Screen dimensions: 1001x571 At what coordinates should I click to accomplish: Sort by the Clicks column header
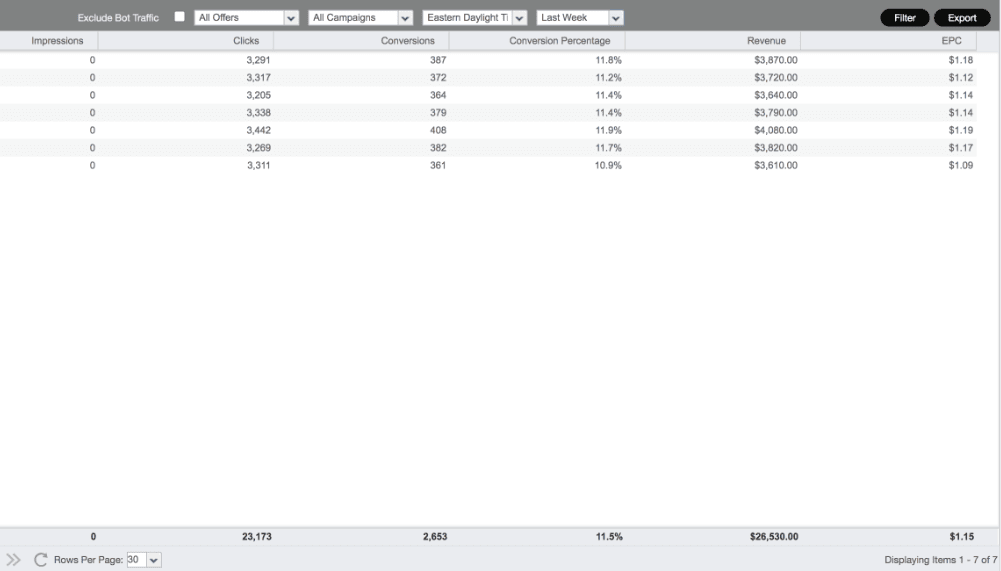[246, 41]
